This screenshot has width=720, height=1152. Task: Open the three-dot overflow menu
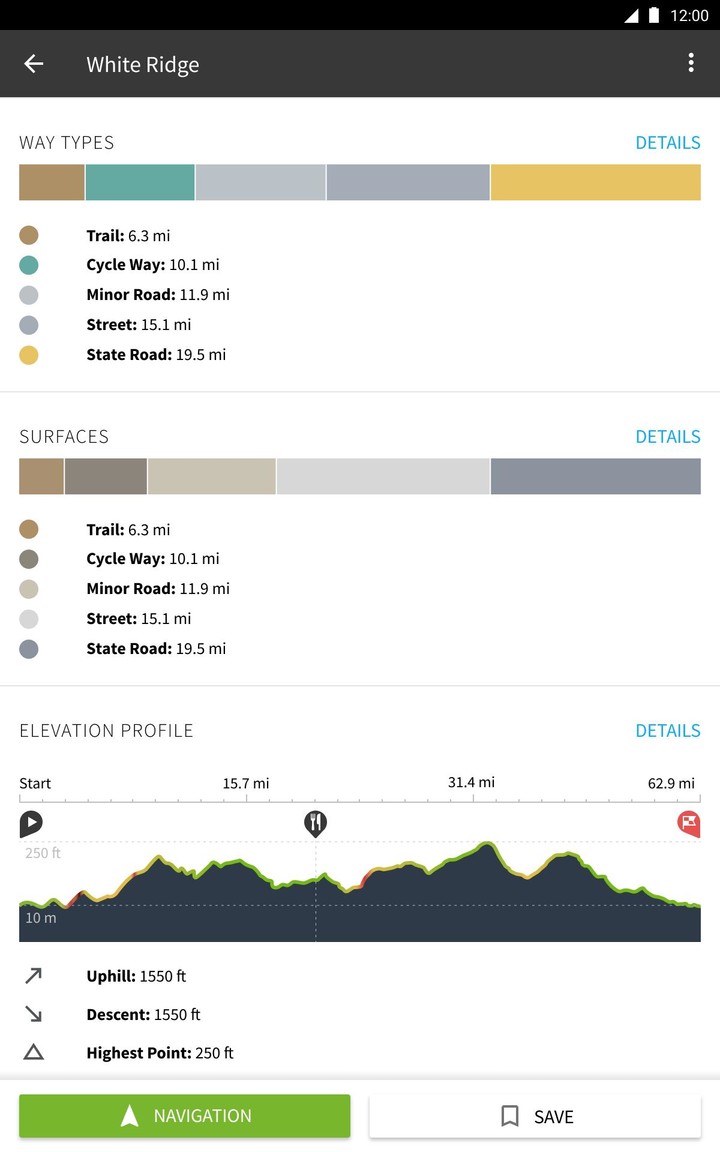tap(690, 64)
